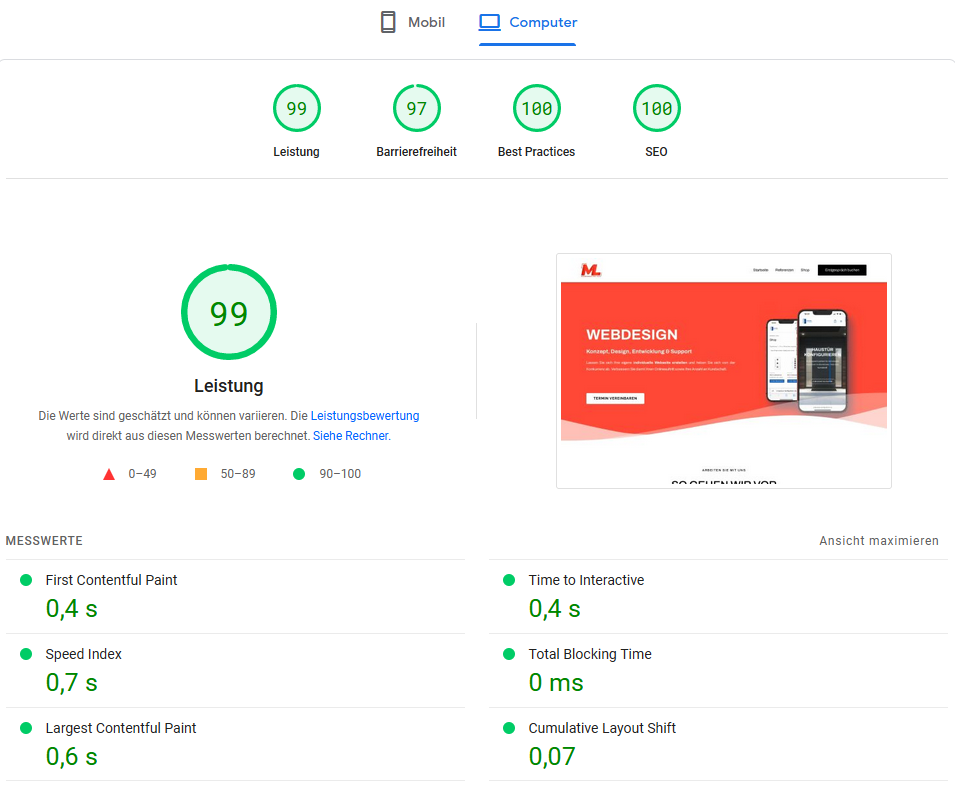Click the 50–89 legend range text
This screenshot has width=955, height=787.
tap(238, 474)
